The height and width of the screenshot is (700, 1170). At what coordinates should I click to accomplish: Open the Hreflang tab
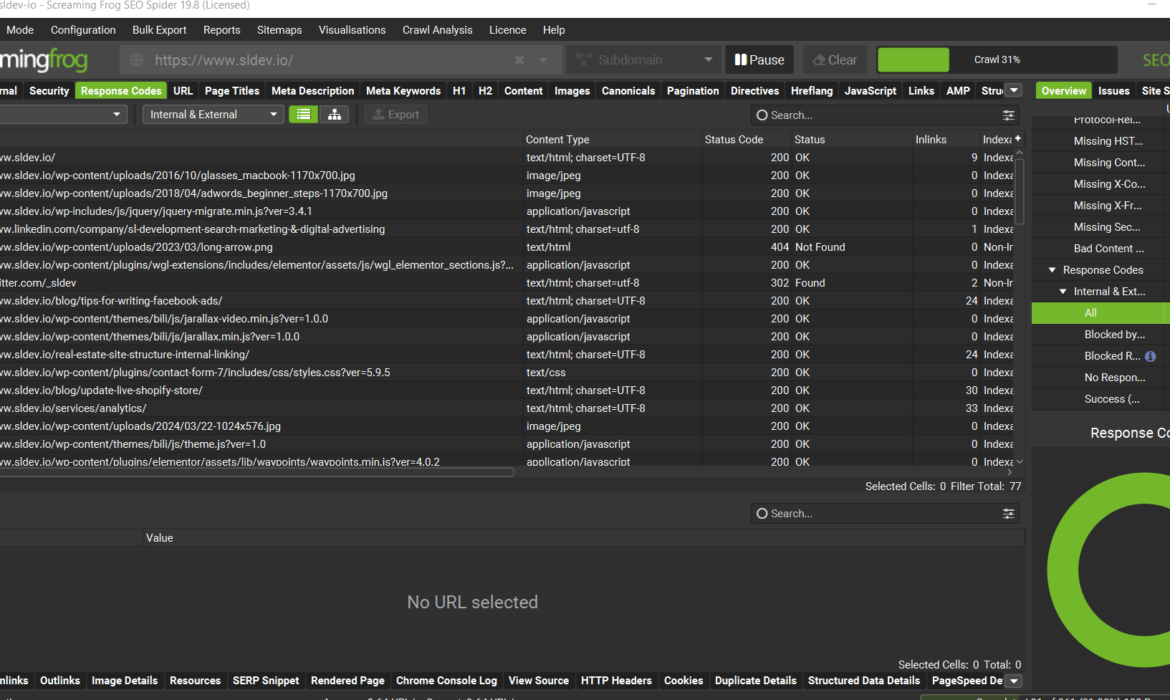click(x=812, y=90)
